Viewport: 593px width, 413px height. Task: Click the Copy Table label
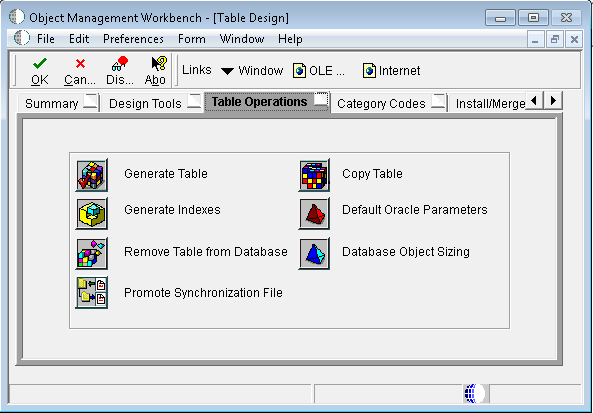[x=372, y=174]
